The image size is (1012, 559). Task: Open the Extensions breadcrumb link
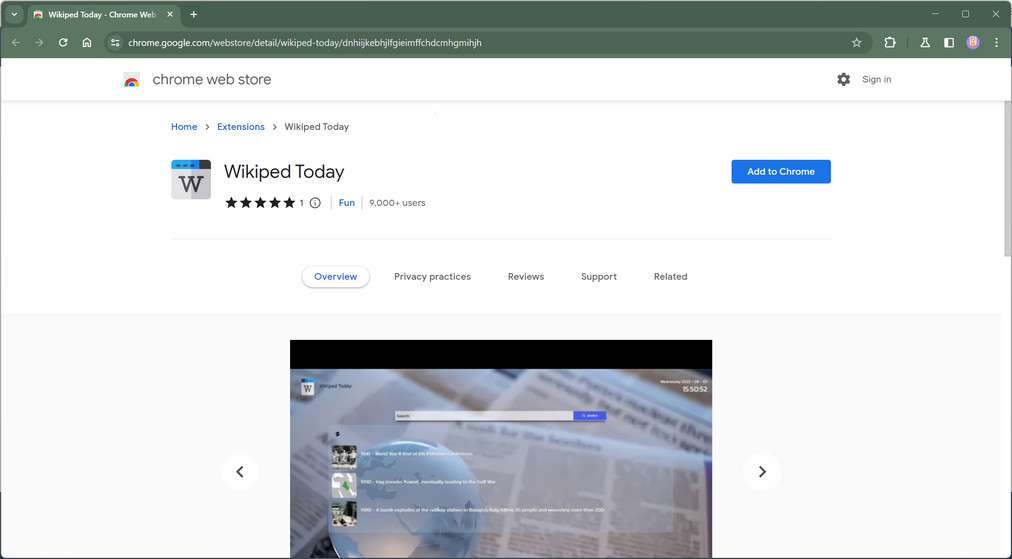click(241, 127)
